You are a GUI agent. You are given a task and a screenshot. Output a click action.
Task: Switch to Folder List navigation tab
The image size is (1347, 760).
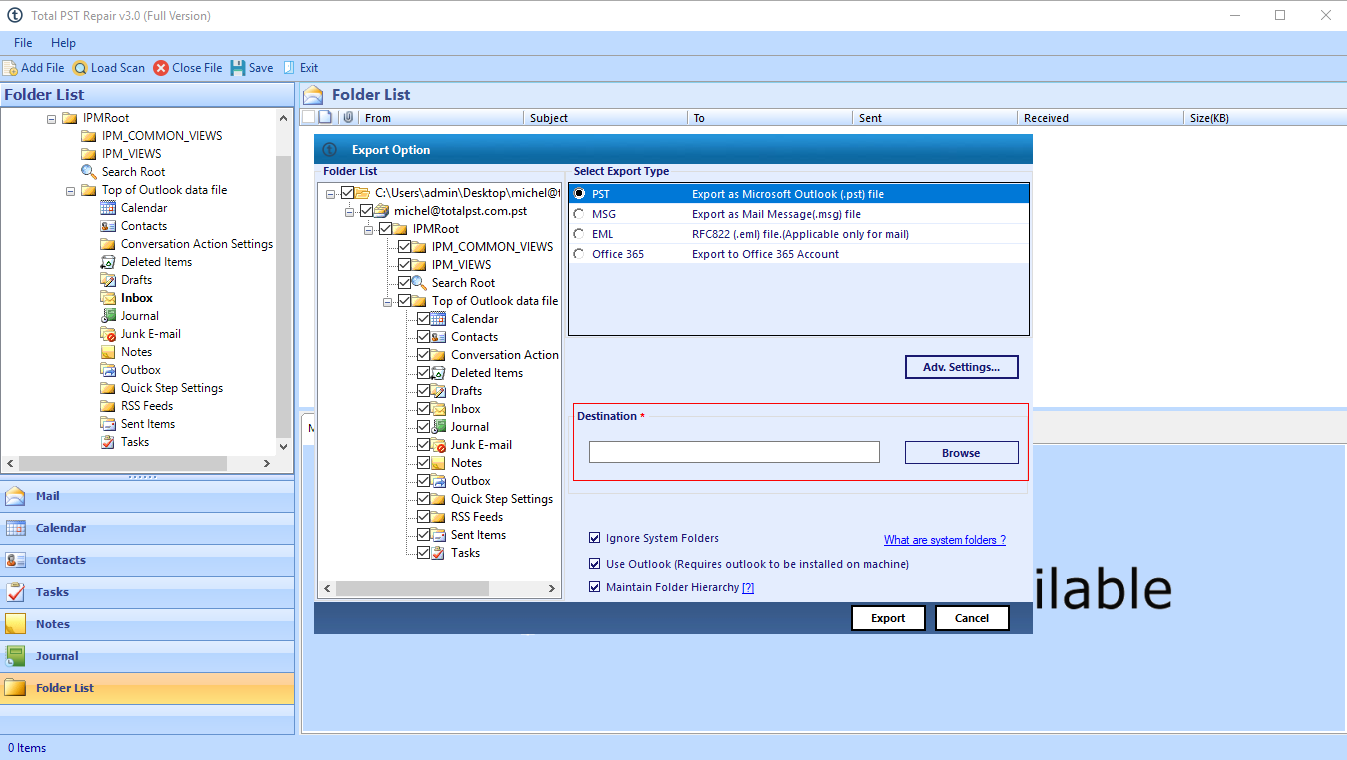tap(147, 688)
